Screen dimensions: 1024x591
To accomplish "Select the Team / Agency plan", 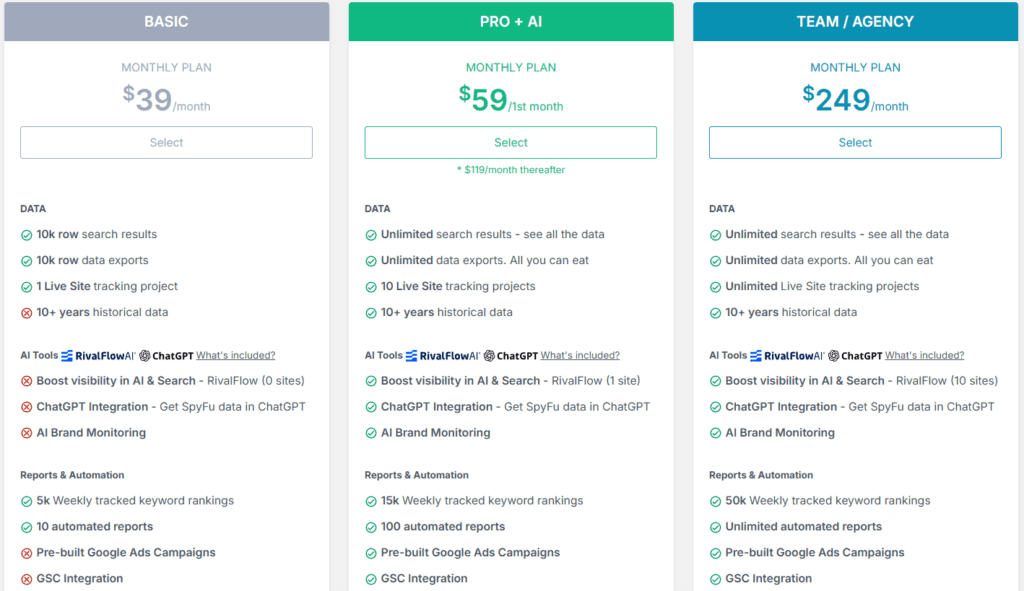I will 855,142.
